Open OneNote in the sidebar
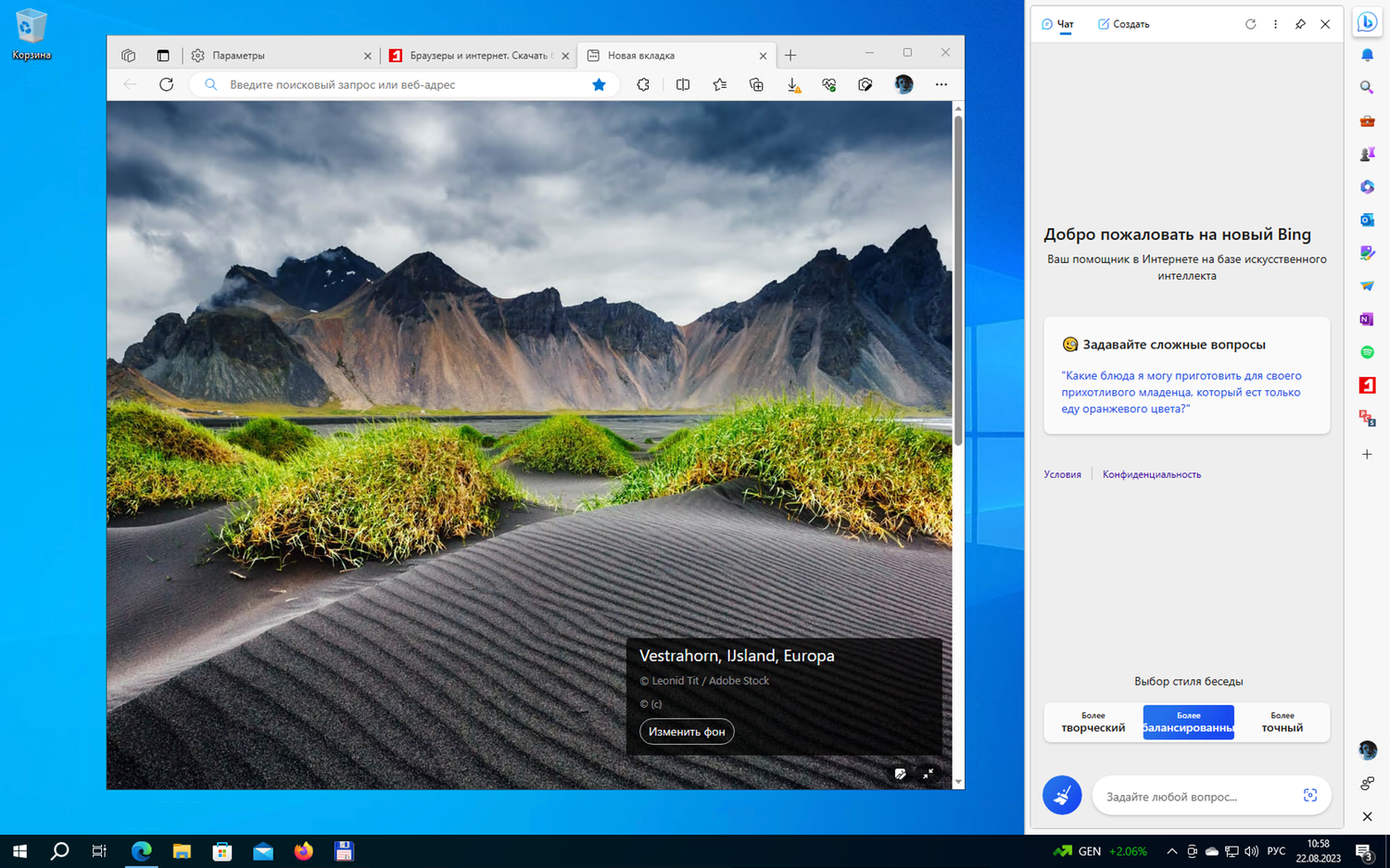Viewport: 1390px width, 868px height. tap(1367, 319)
